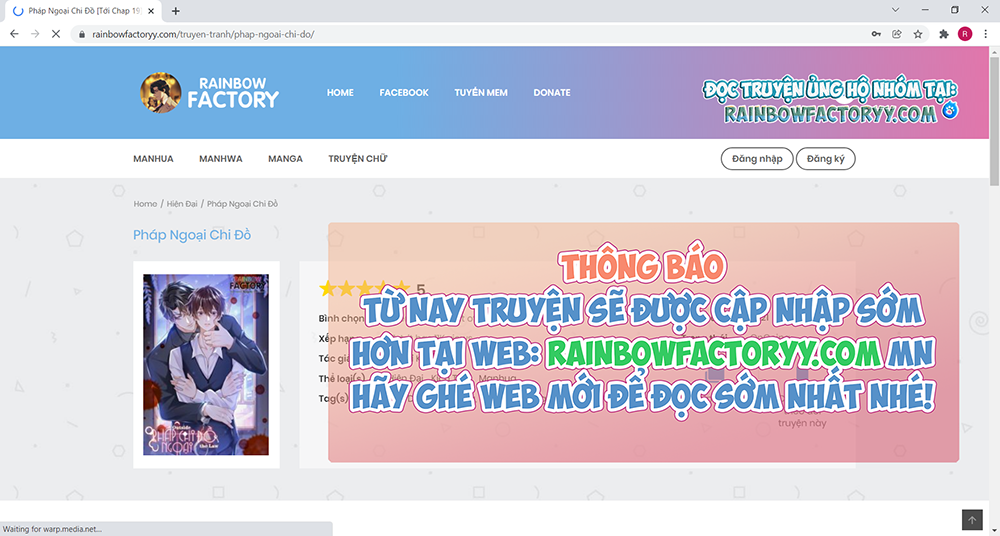
Task: Click the Pháp Ngoại Chi Đồ cover thumbnail
Action: (x=206, y=365)
